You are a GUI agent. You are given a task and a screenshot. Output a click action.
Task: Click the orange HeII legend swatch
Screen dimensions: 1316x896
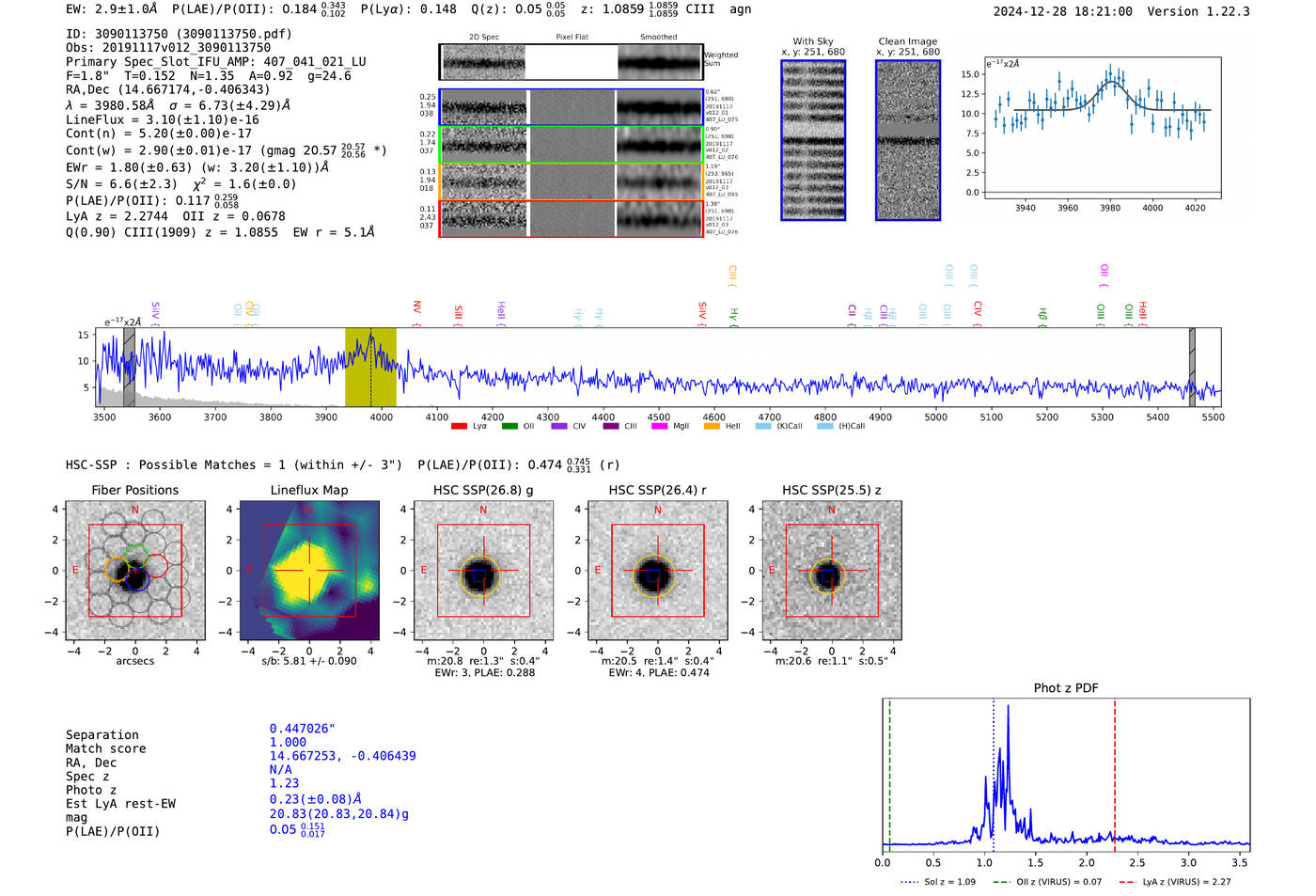712,426
